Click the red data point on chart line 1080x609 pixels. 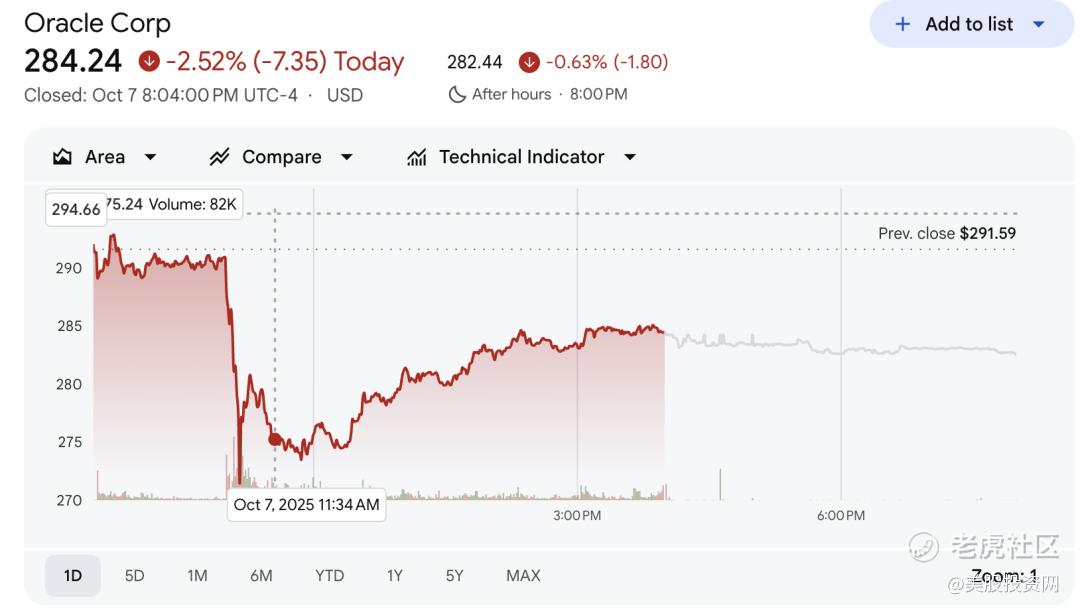coord(275,439)
